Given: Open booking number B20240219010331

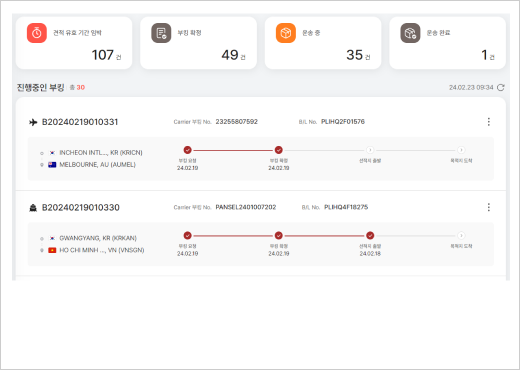Looking at the screenshot, I should coord(80,122).
